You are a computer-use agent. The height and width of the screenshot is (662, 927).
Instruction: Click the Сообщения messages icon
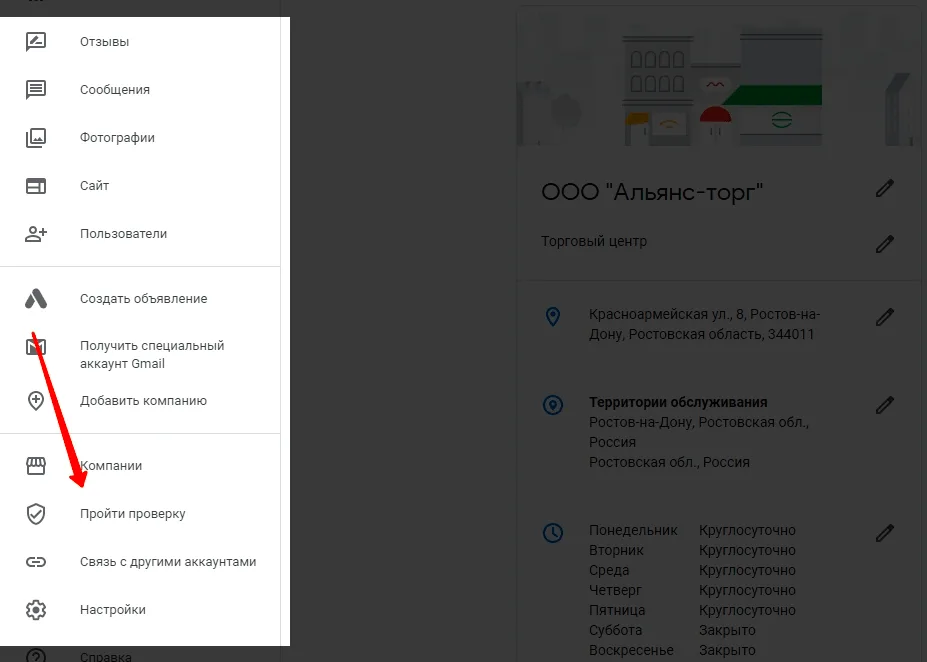point(36,90)
